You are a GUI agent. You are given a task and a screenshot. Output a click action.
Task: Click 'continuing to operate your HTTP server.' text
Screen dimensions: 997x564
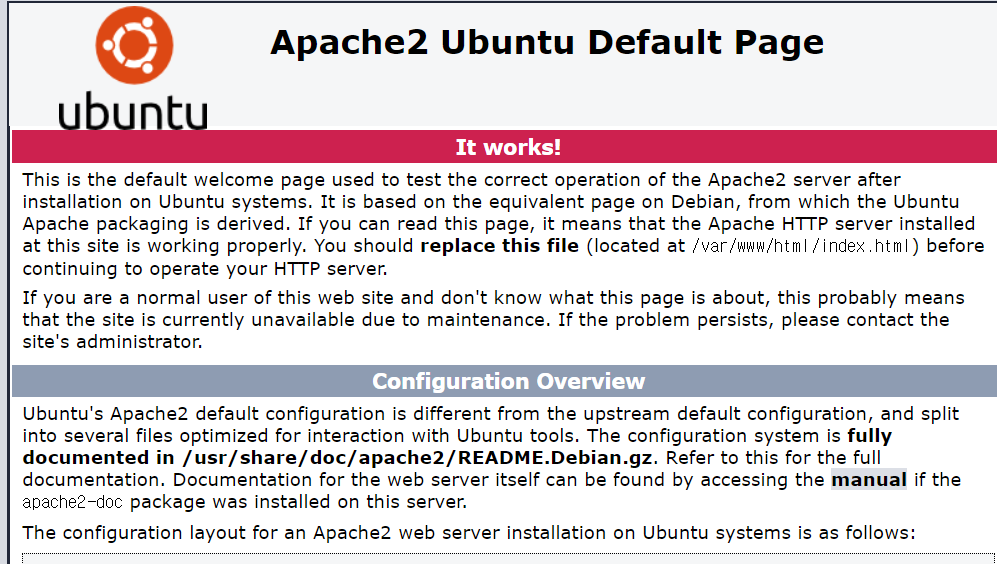(x=205, y=269)
